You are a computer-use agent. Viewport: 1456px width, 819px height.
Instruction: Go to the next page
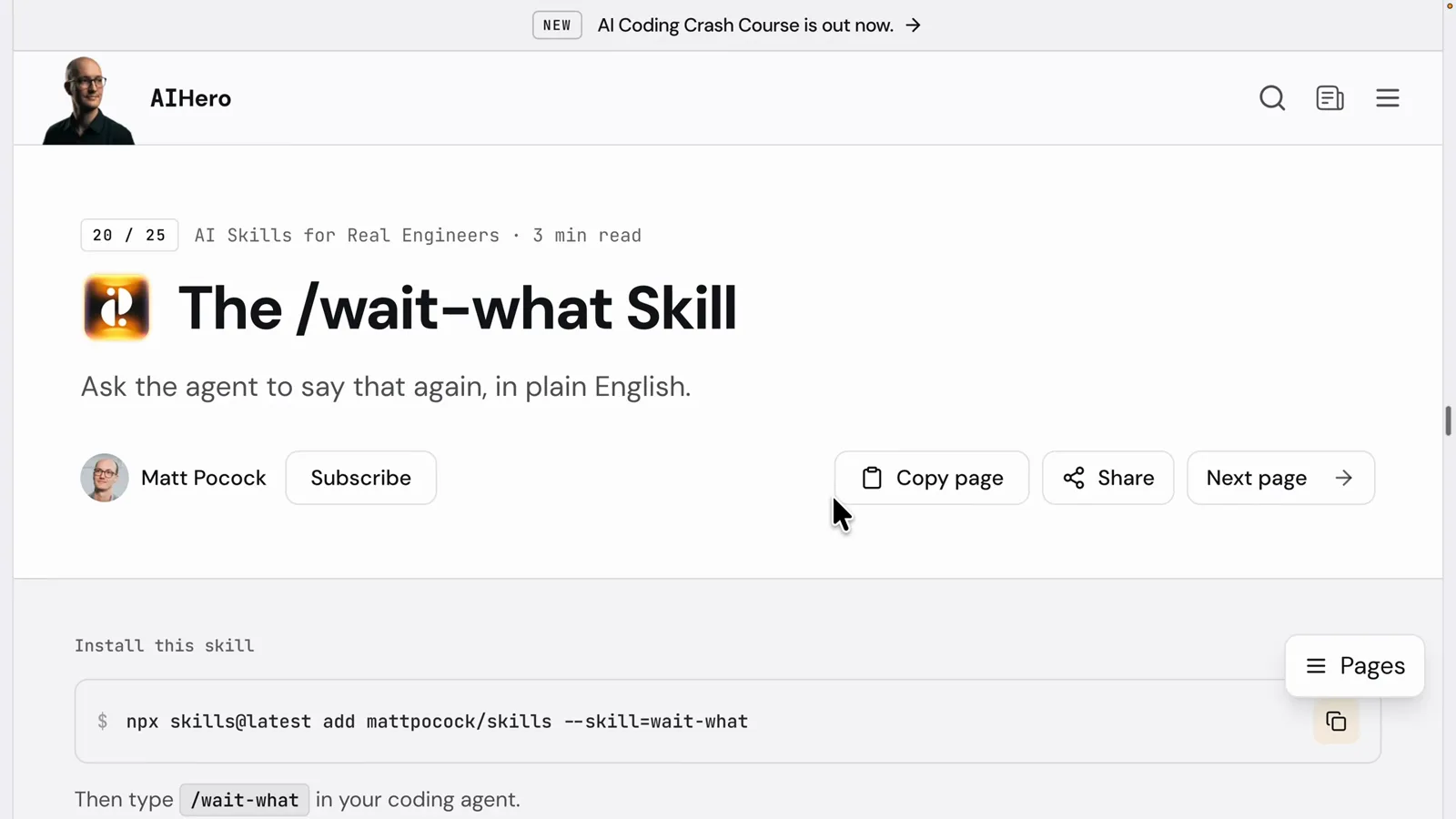[x=1280, y=478]
